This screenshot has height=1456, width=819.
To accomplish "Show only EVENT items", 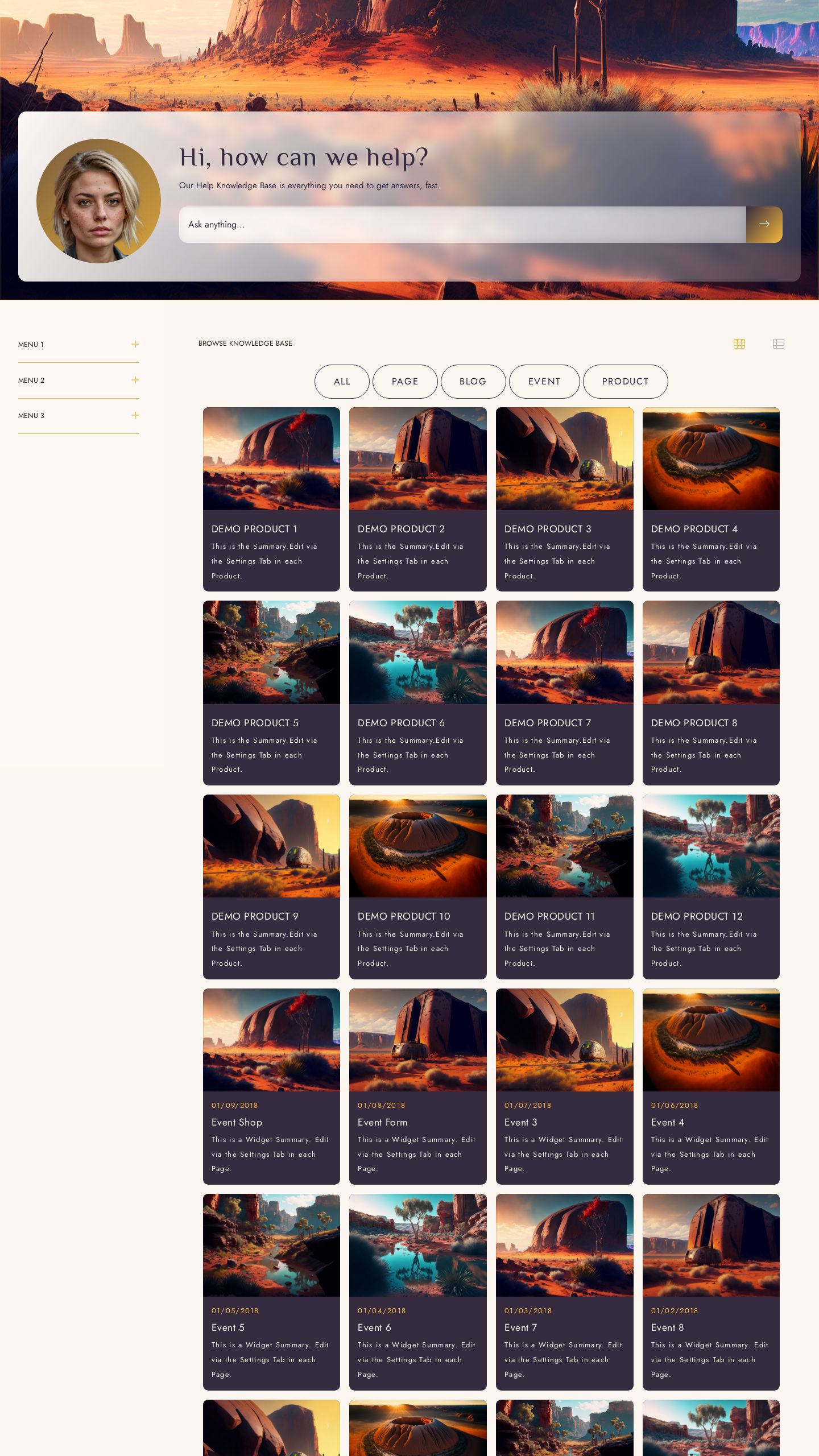I will tap(544, 382).
